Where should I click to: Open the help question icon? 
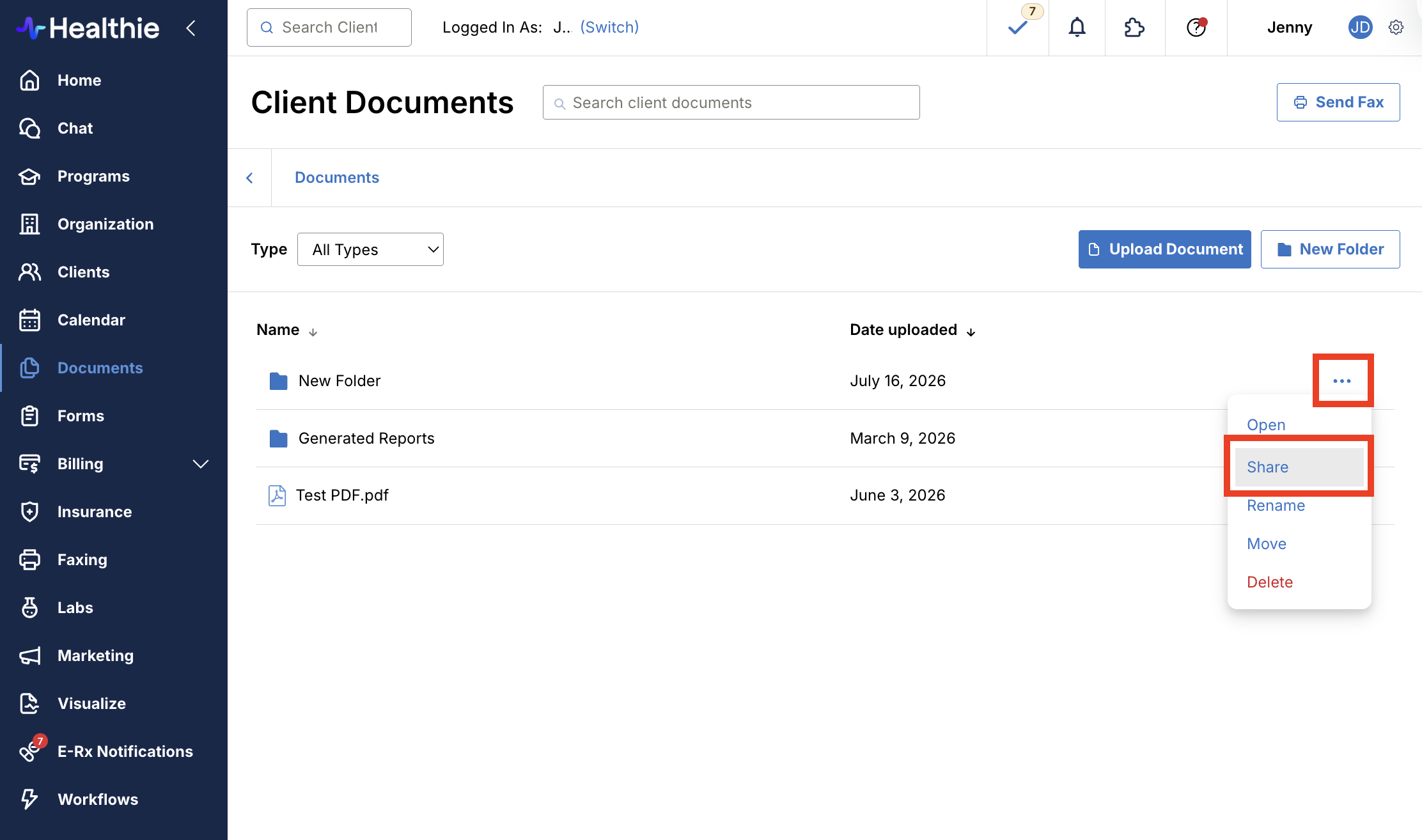point(1196,27)
